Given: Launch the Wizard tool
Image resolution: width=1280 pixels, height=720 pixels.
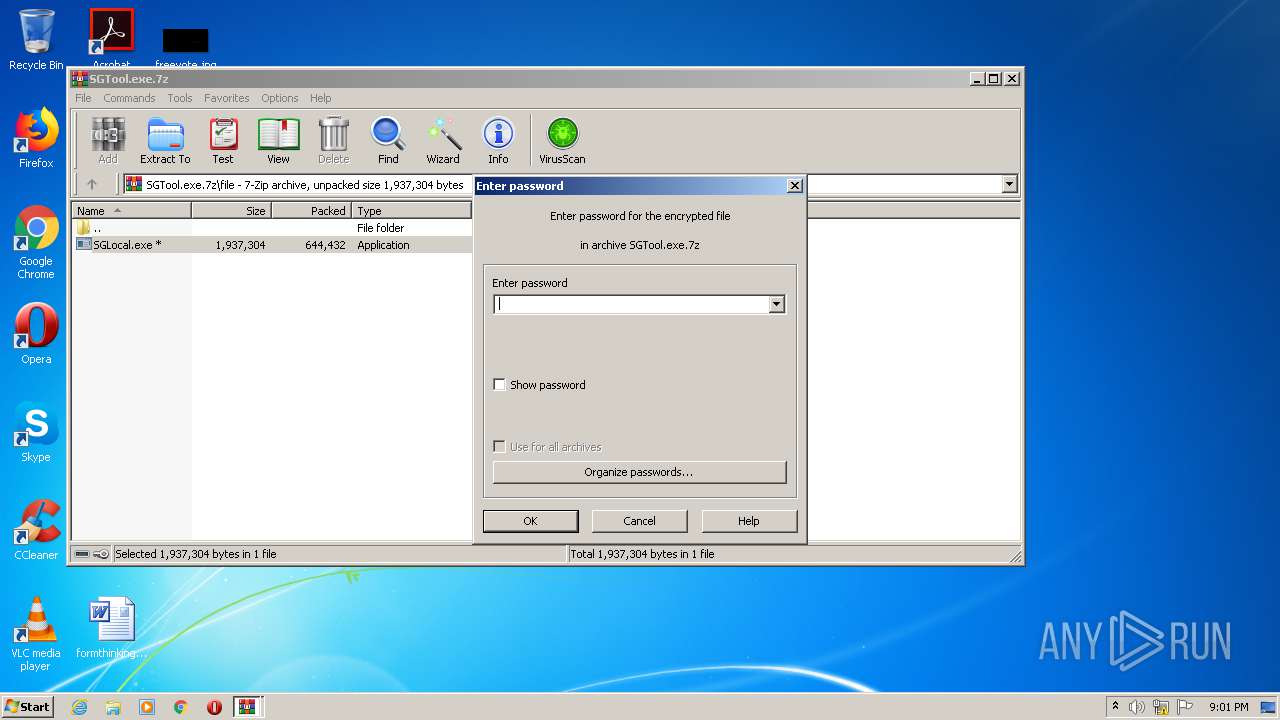Looking at the screenshot, I should 443,141.
